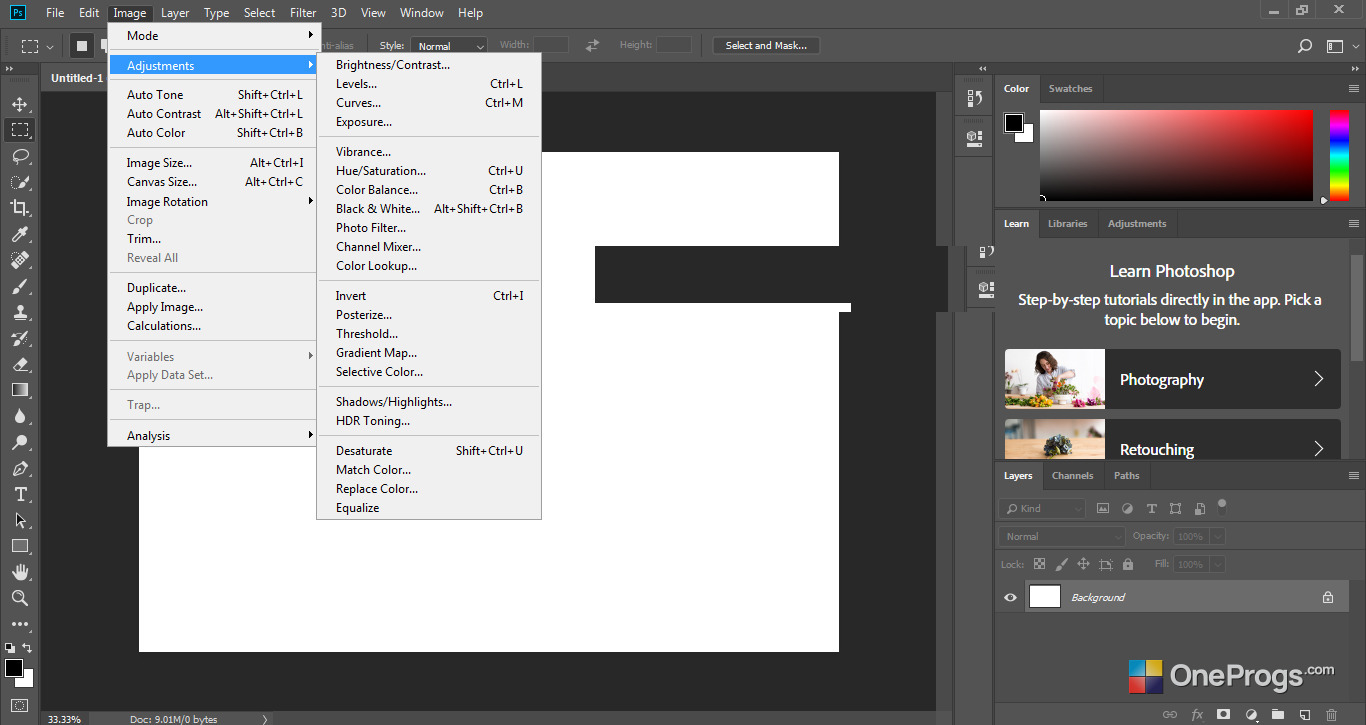The height and width of the screenshot is (725, 1366).
Task: Toggle lock transparent pixels
Action: 1040,564
